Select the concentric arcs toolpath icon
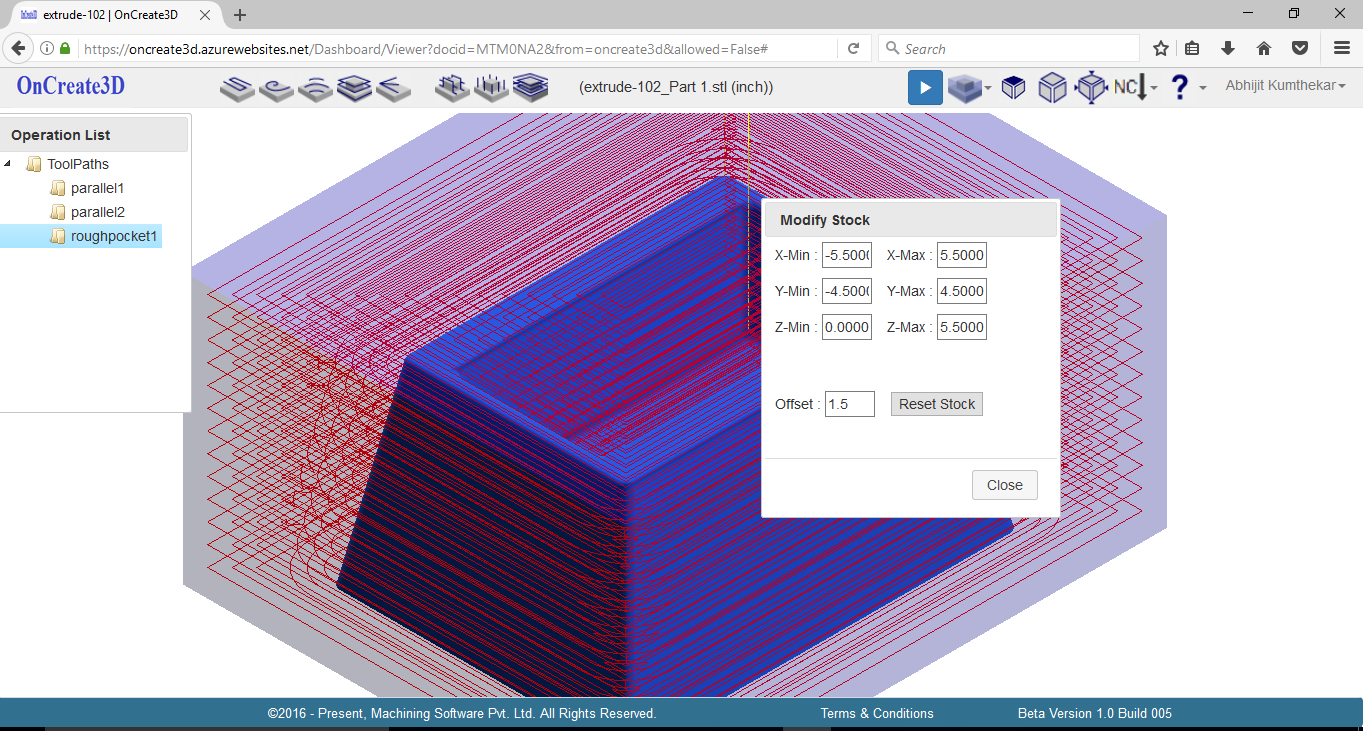The width and height of the screenshot is (1363, 731). click(x=315, y=89)
